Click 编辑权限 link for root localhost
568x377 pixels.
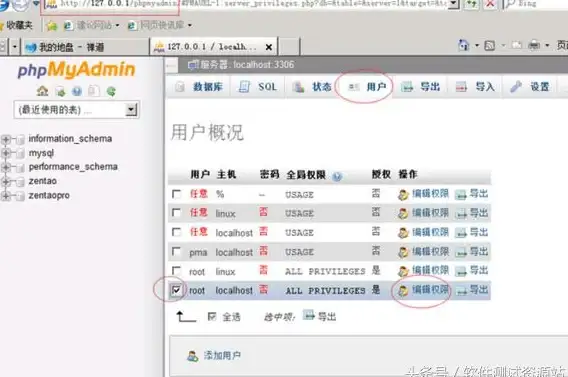click(x=430, y=290)
